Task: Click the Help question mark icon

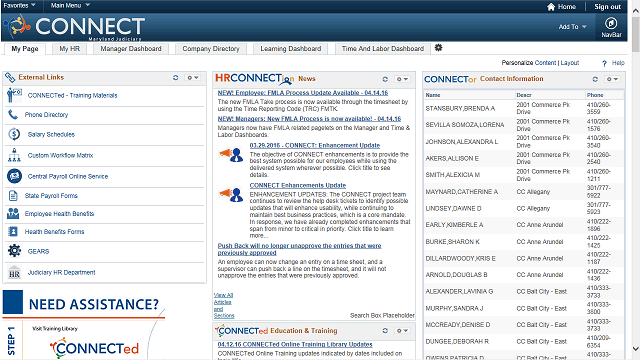Action: [x=604, y=63]
